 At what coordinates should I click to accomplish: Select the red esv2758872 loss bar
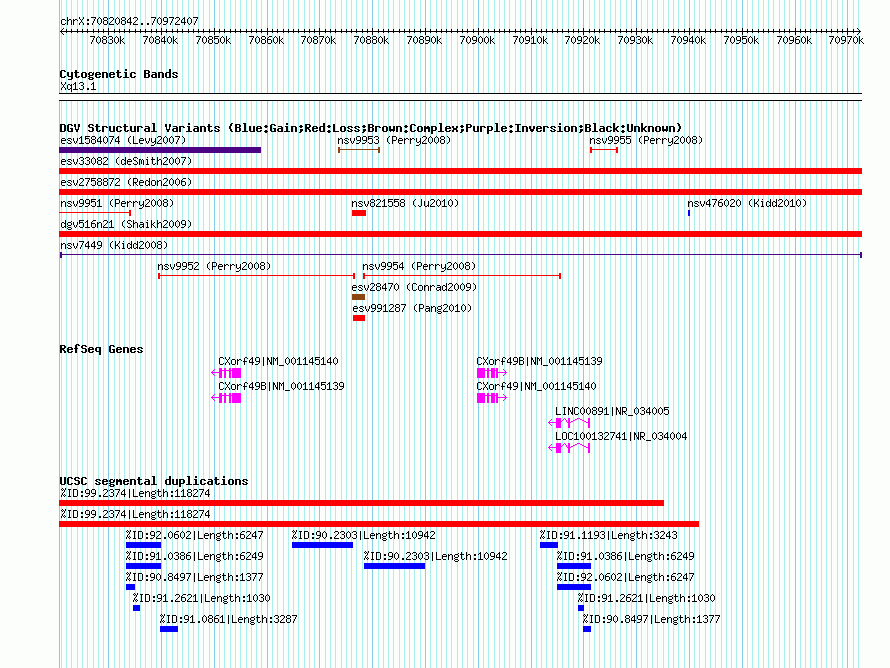coord(460,192)
